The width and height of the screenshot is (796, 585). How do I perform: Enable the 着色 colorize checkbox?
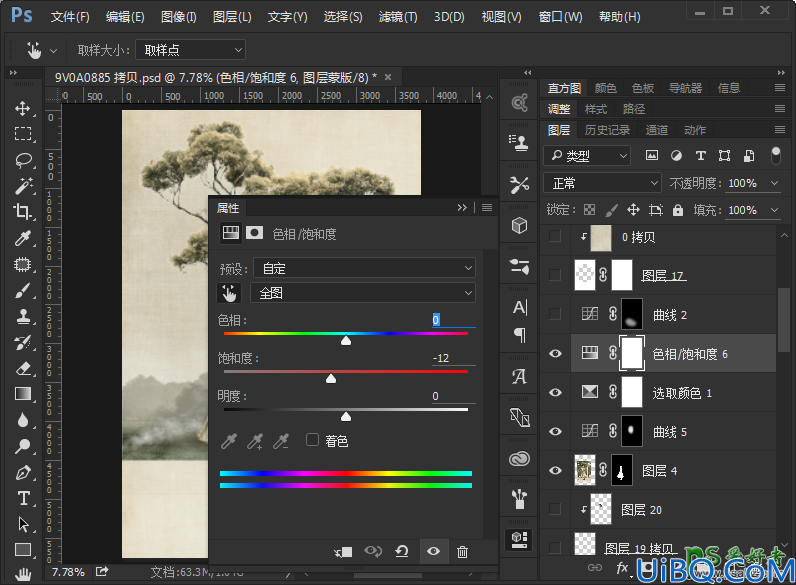(x=312, y=440)
